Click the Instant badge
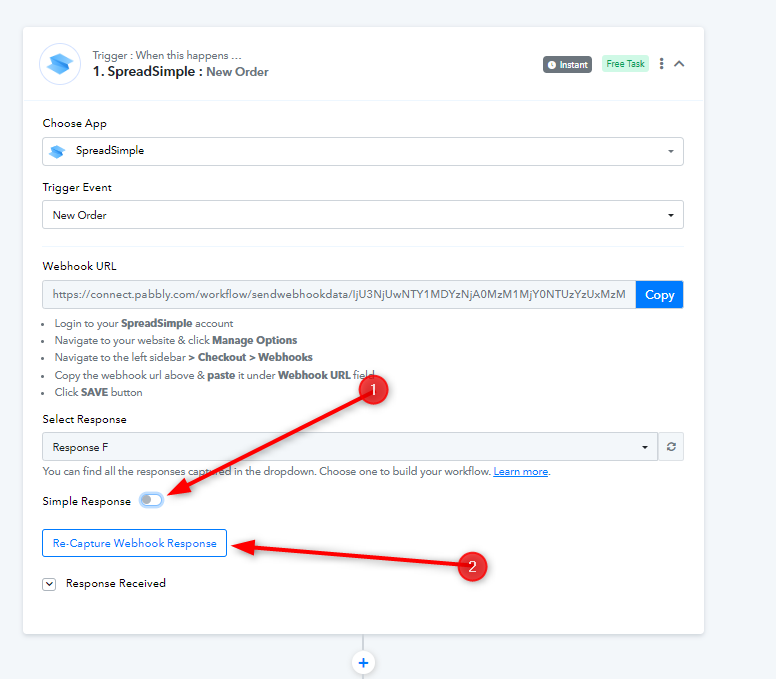 pyautogui.click(x=567, y=64)
